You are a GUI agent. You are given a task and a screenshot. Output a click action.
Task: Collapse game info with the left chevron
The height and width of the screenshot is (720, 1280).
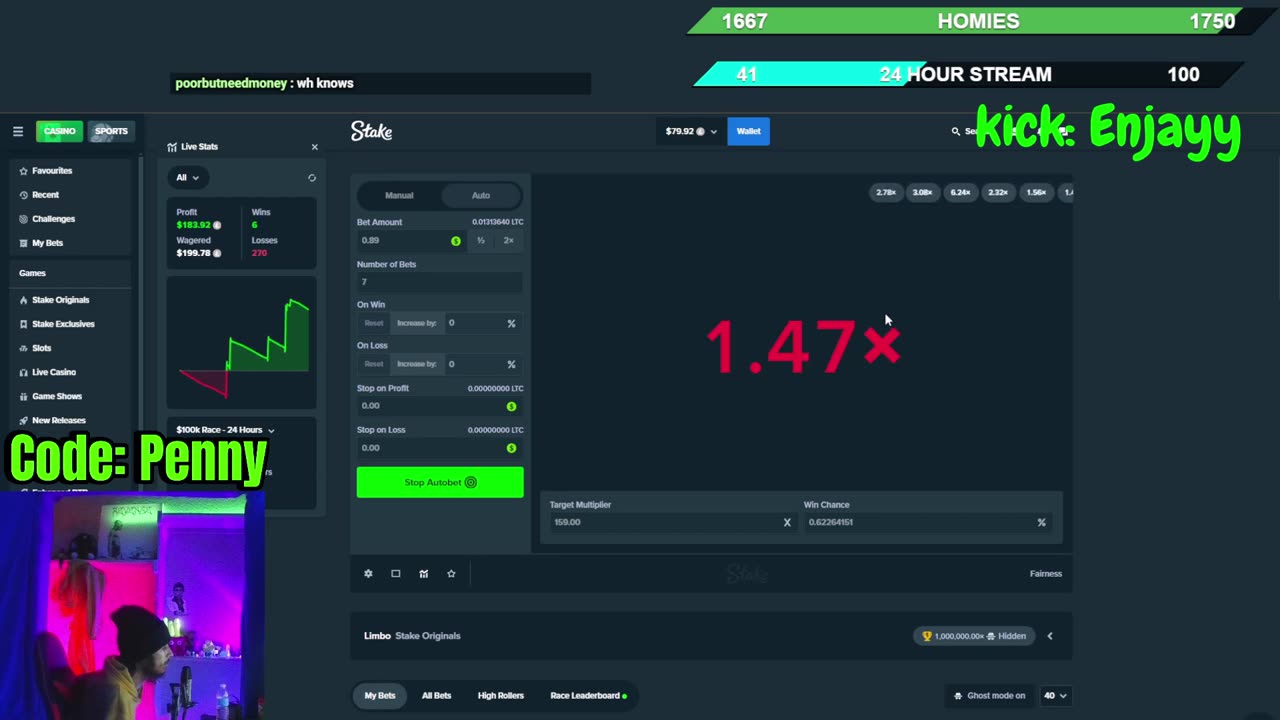(1049, 636)
